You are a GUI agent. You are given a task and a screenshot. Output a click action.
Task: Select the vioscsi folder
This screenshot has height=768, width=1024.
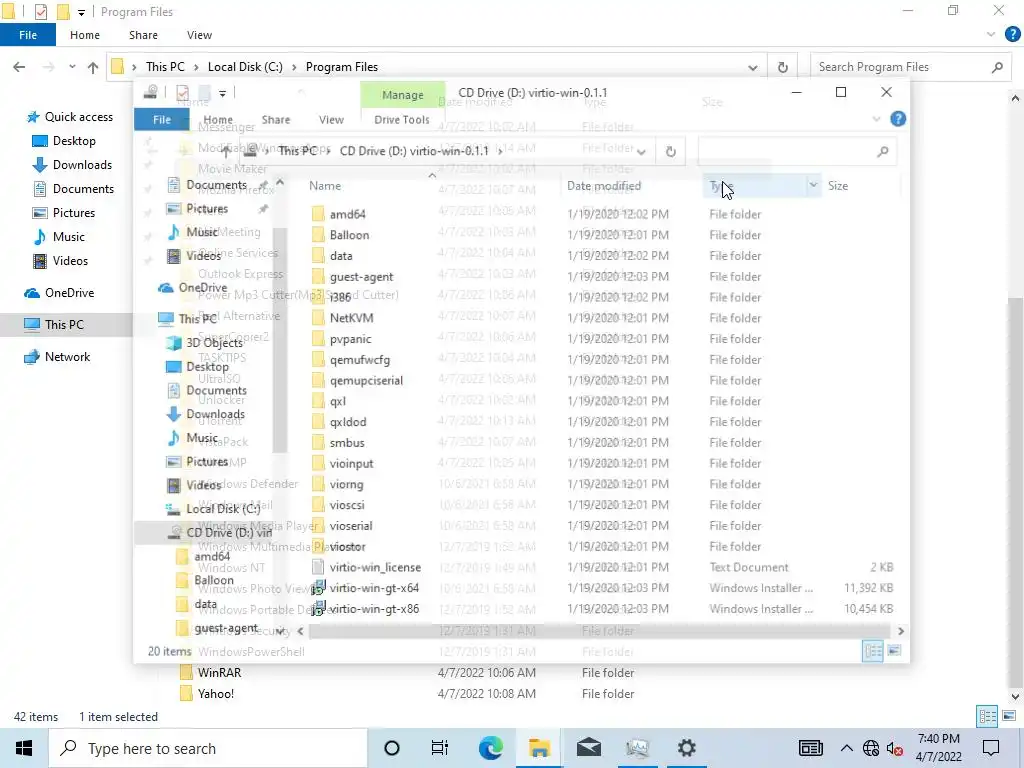tap(347, 505)
